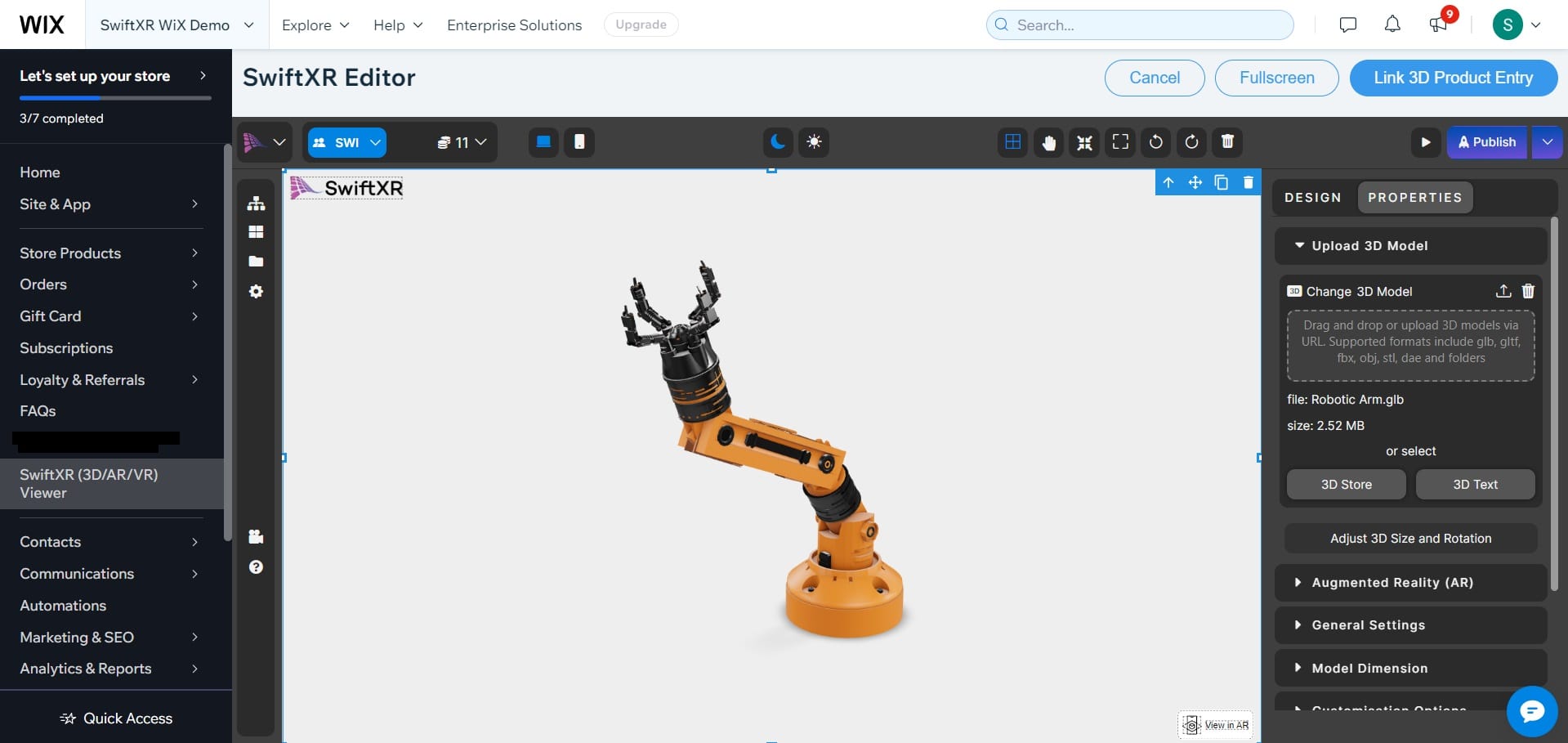Image resolution: width=1568 pixels, height=743 pixels.
Task: Click the grid layout icon in toolbar
Action: point(1012,142)
